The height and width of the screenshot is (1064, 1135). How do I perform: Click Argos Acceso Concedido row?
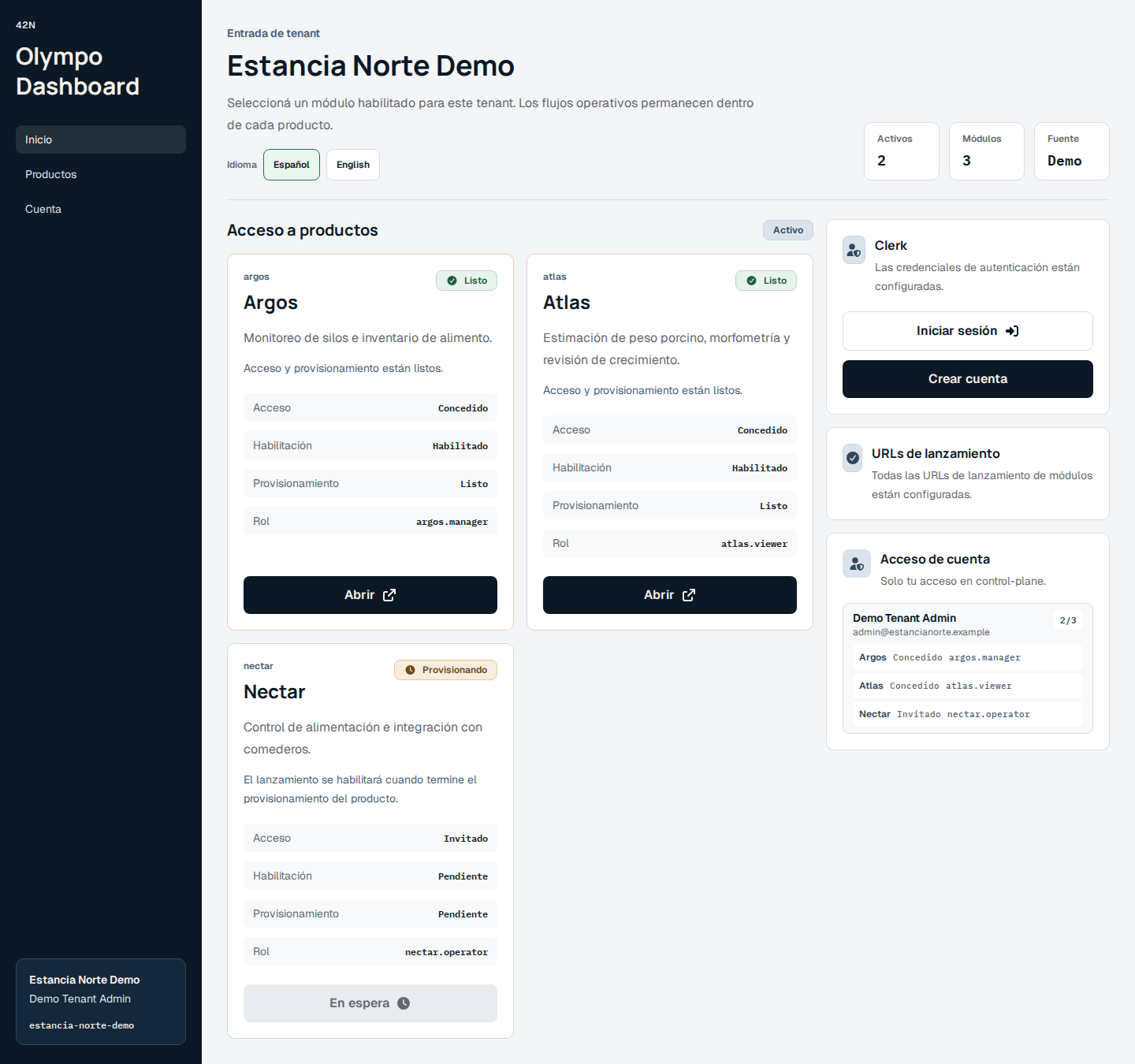point(370,407)
